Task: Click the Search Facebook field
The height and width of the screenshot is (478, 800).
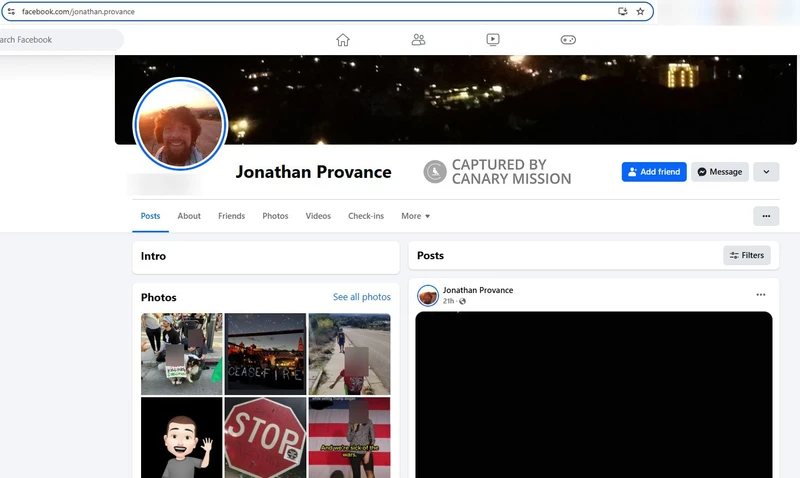Action: [x=60, y=40]
